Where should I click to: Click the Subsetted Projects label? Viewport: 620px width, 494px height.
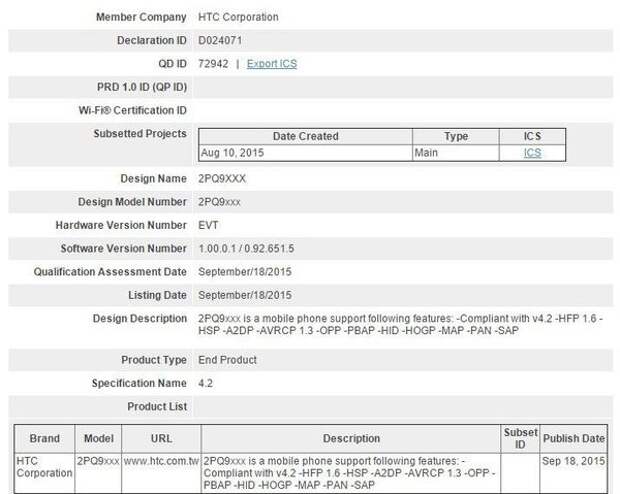pyautogui.click(x=140, y=134)
